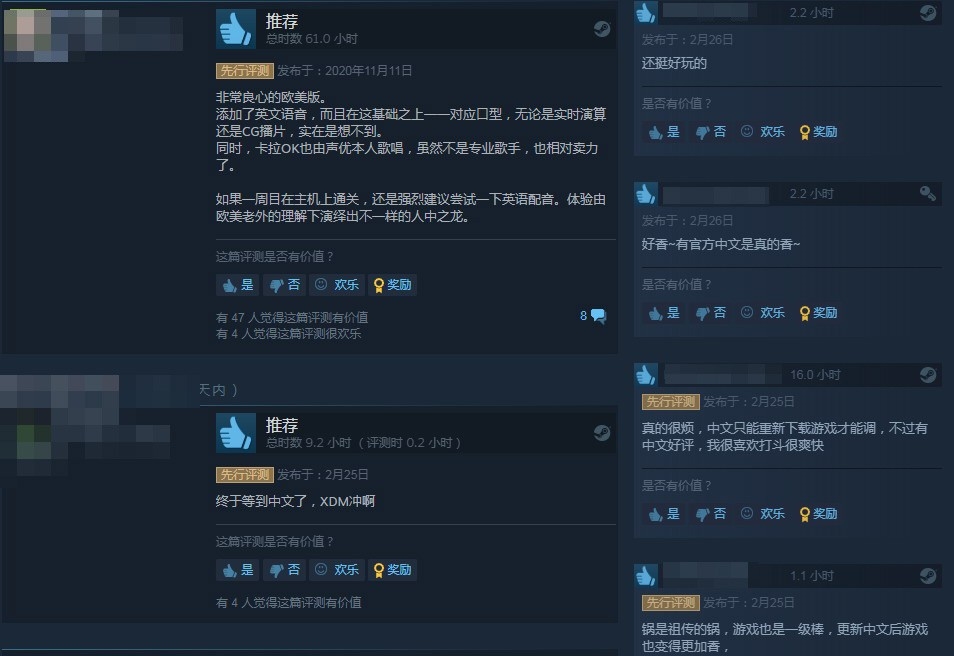This screenshot has height=656, width=954.
Task: Give 奖励 to the 好香 review
Action: click(818, 313)
